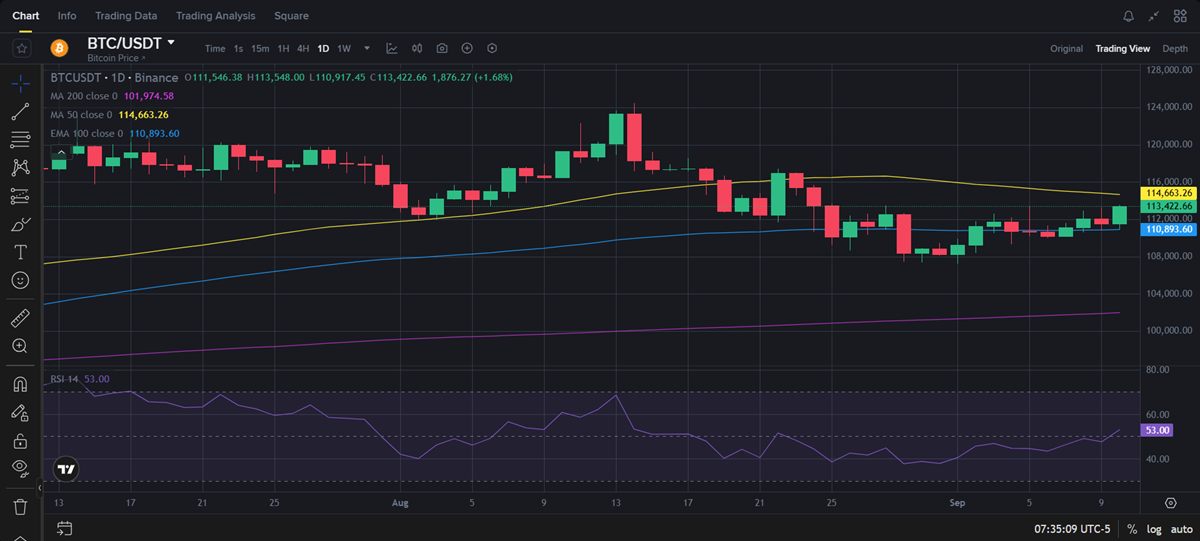Select the Trading View chart mode
1200x541 pixels.
tap(1123, 48)
